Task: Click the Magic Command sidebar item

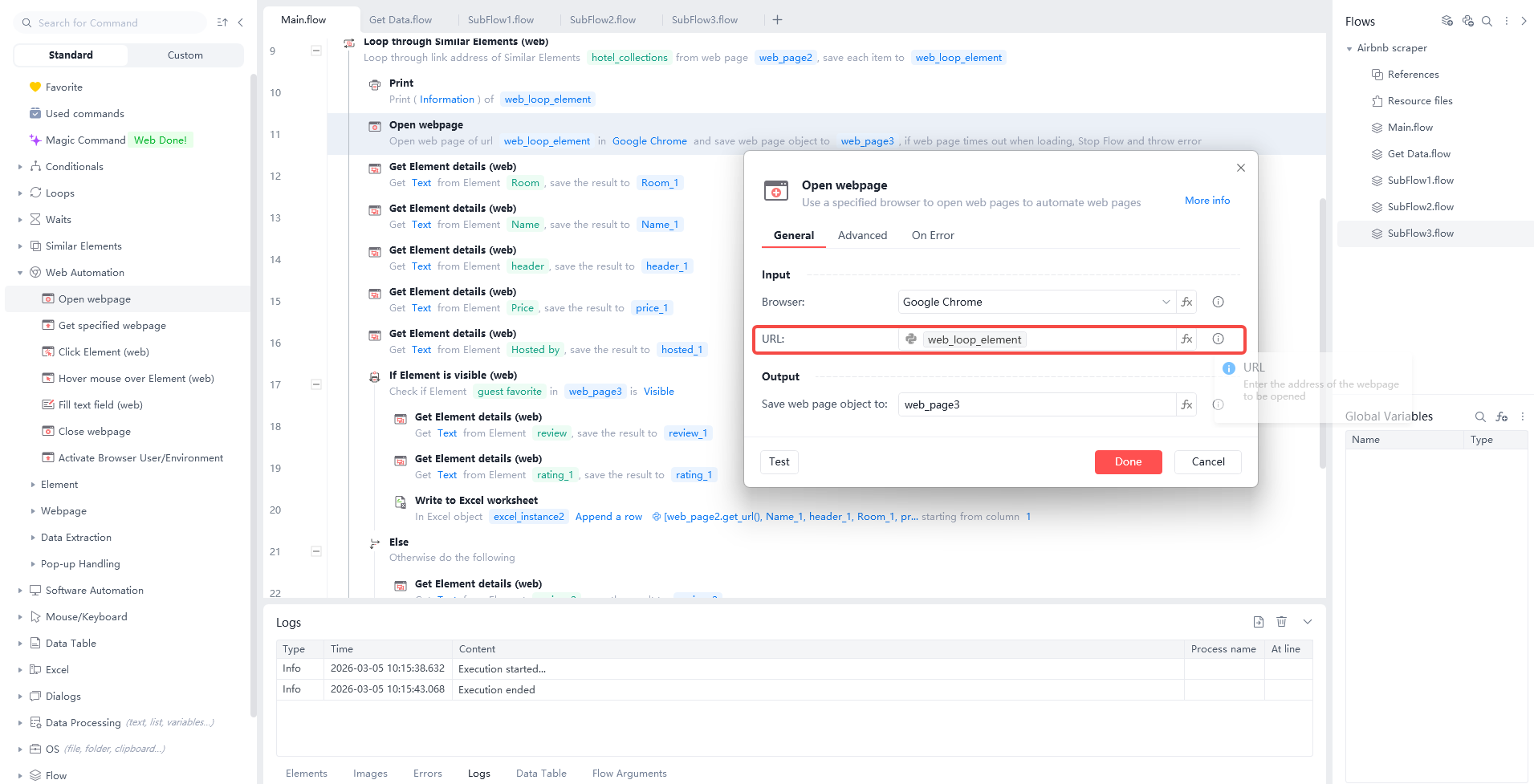Action: 84,140
